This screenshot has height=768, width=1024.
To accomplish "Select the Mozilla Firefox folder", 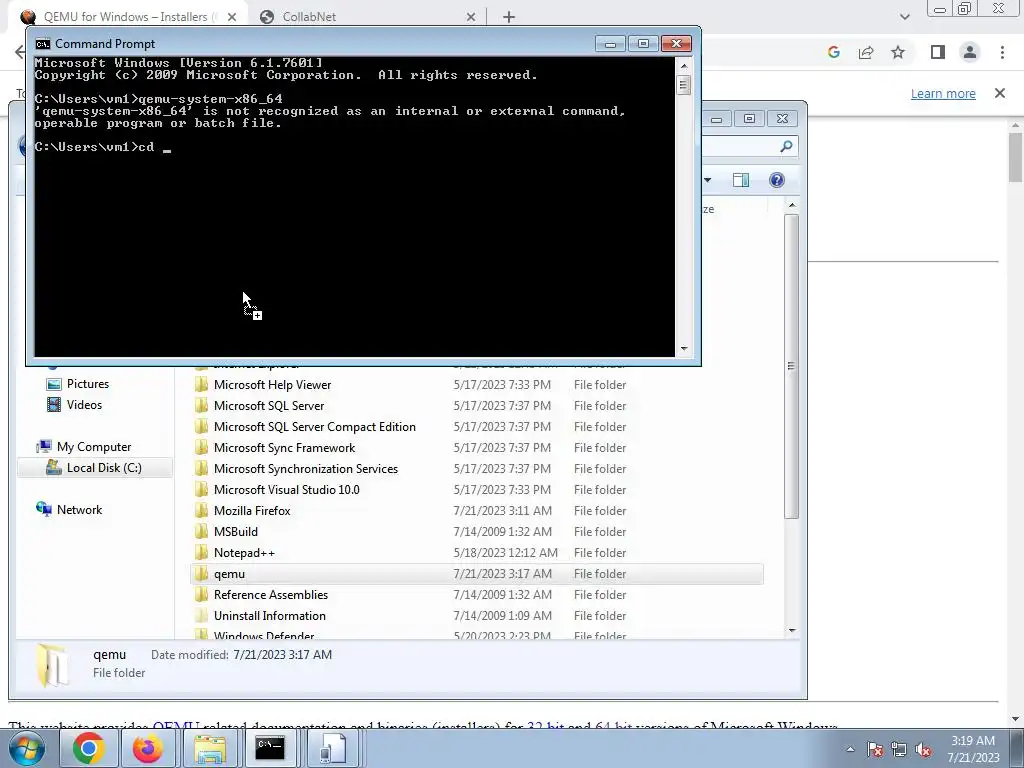I will coord(252,511).
